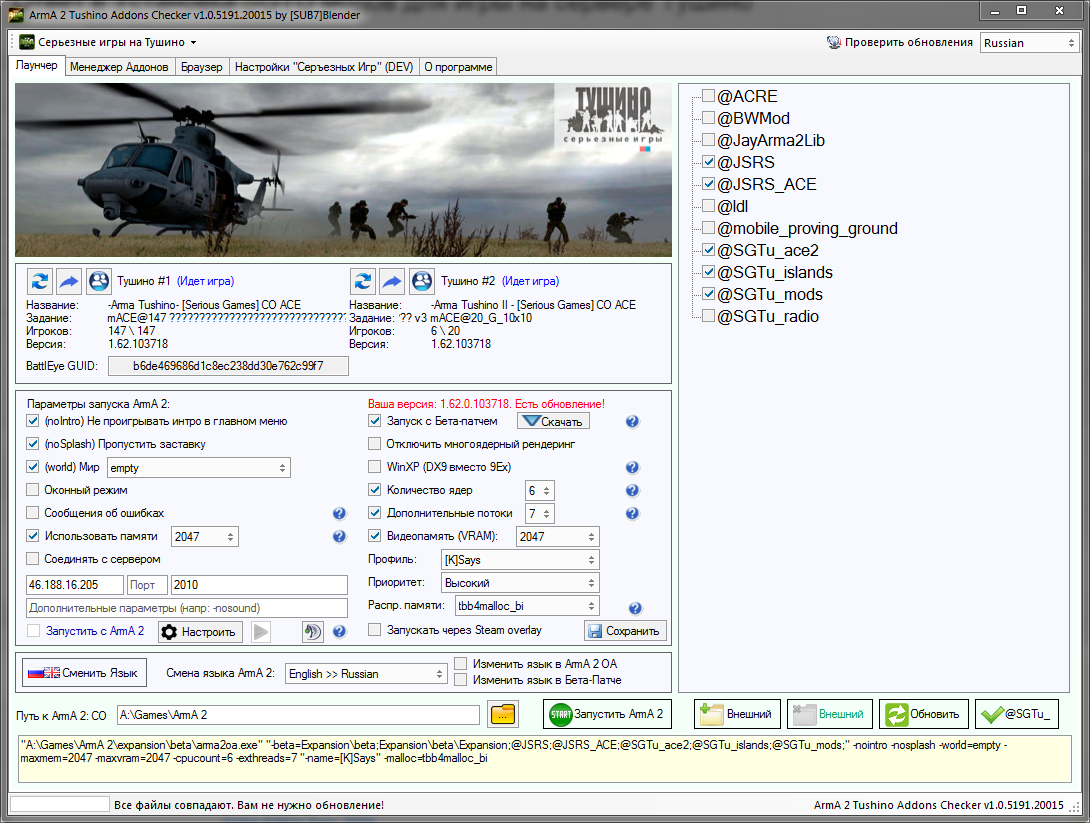
Task: Click the Дополнительные параметры input field
Action: click(187, 608)
